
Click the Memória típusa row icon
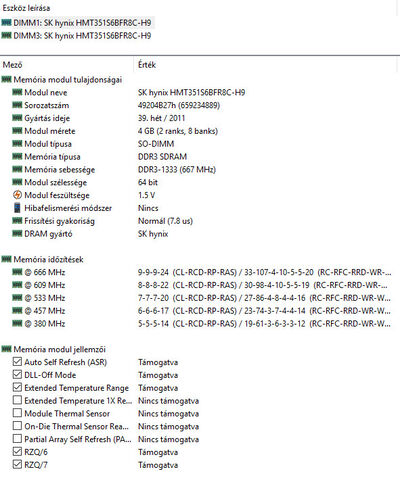[x=17, y=156]
